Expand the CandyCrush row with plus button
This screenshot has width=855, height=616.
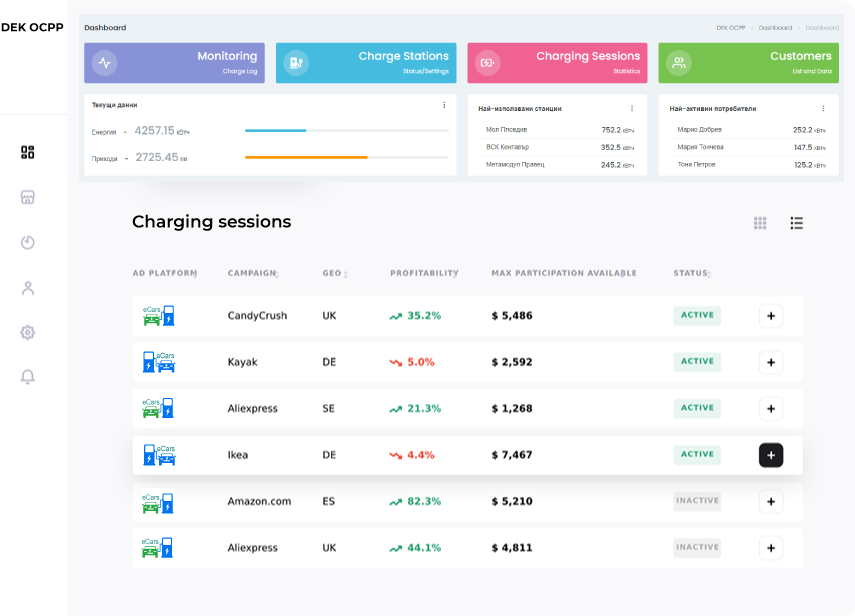pos(770,316)
